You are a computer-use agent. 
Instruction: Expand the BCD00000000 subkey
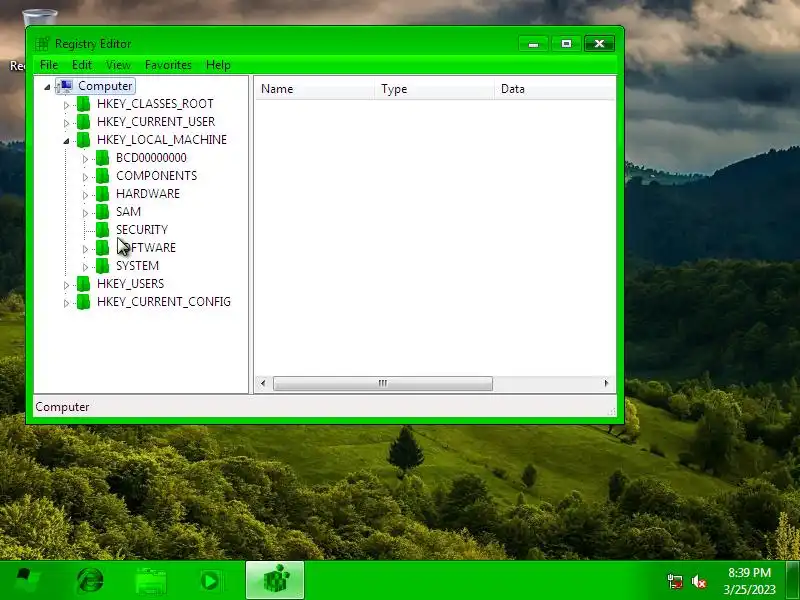click(85, 159)
